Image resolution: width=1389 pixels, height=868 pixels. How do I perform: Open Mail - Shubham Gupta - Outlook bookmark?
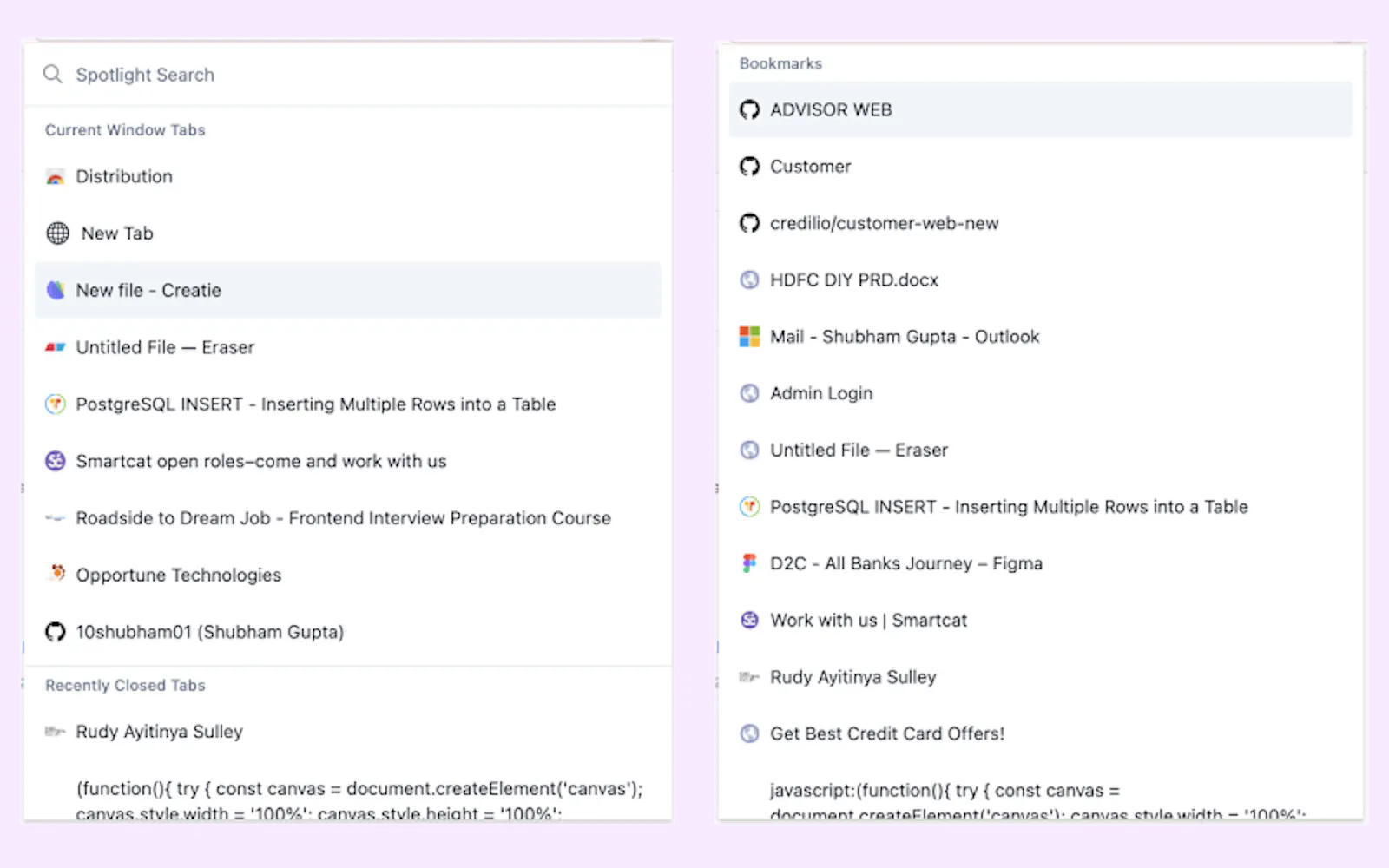[1040, 337]
